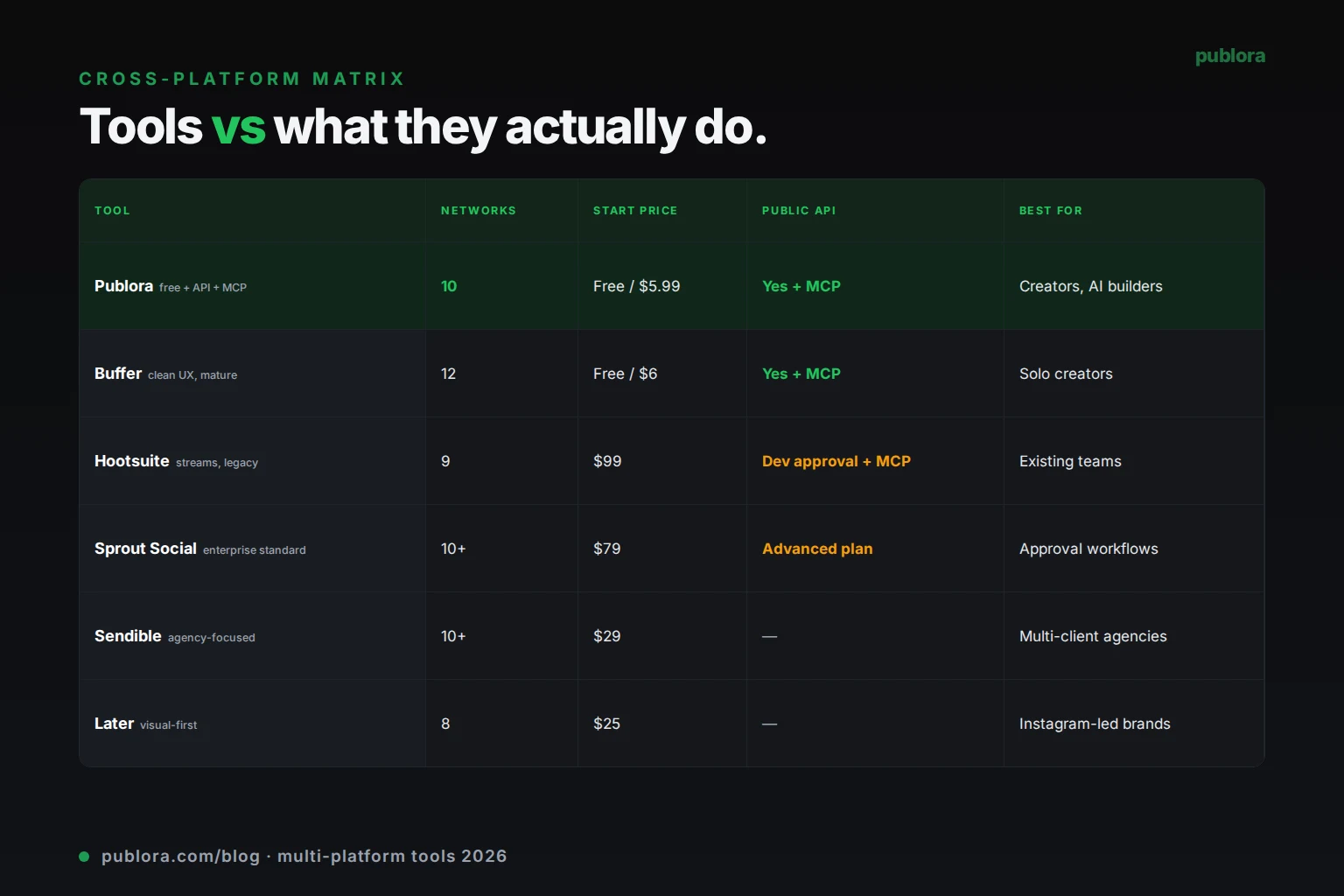Click "Yes + MCP" in the Publora row
The image size is (1344, 896).
801,286
